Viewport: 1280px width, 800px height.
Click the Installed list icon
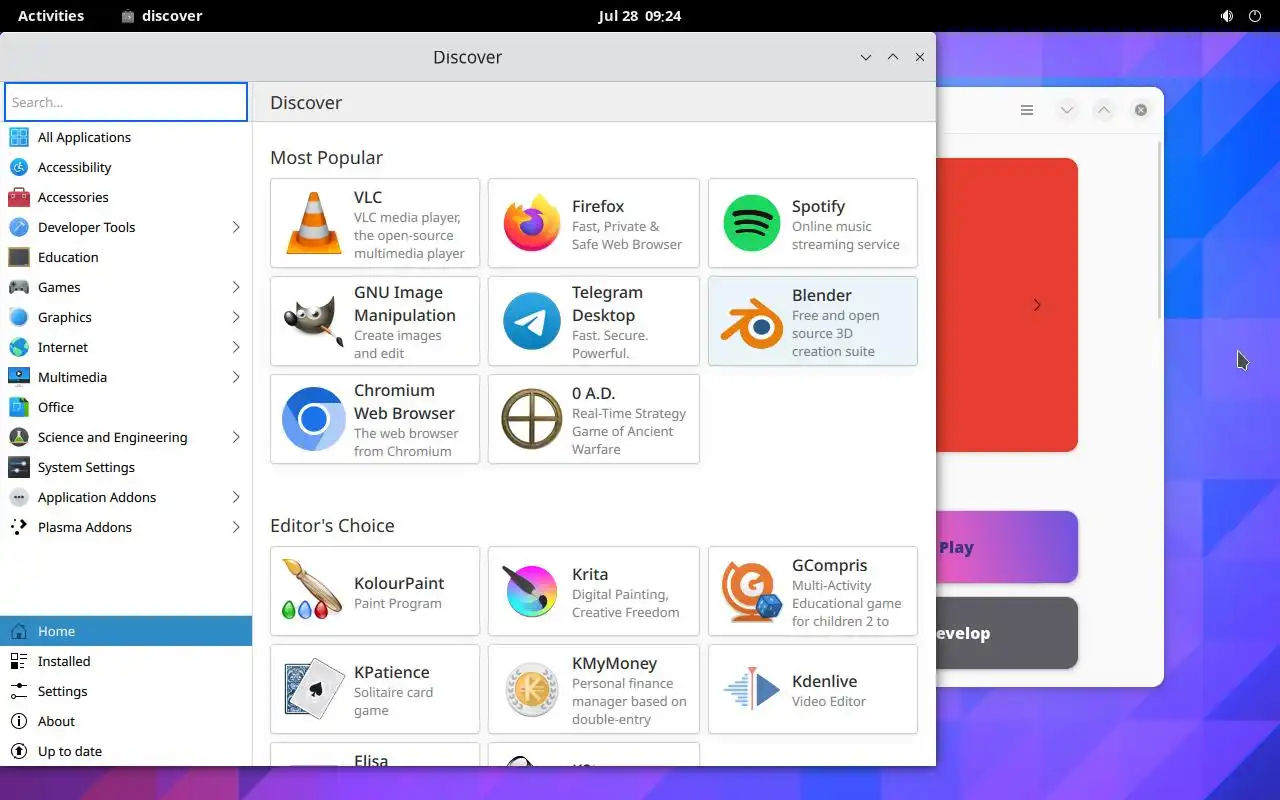pyautogui.click(x=19, y=661)
